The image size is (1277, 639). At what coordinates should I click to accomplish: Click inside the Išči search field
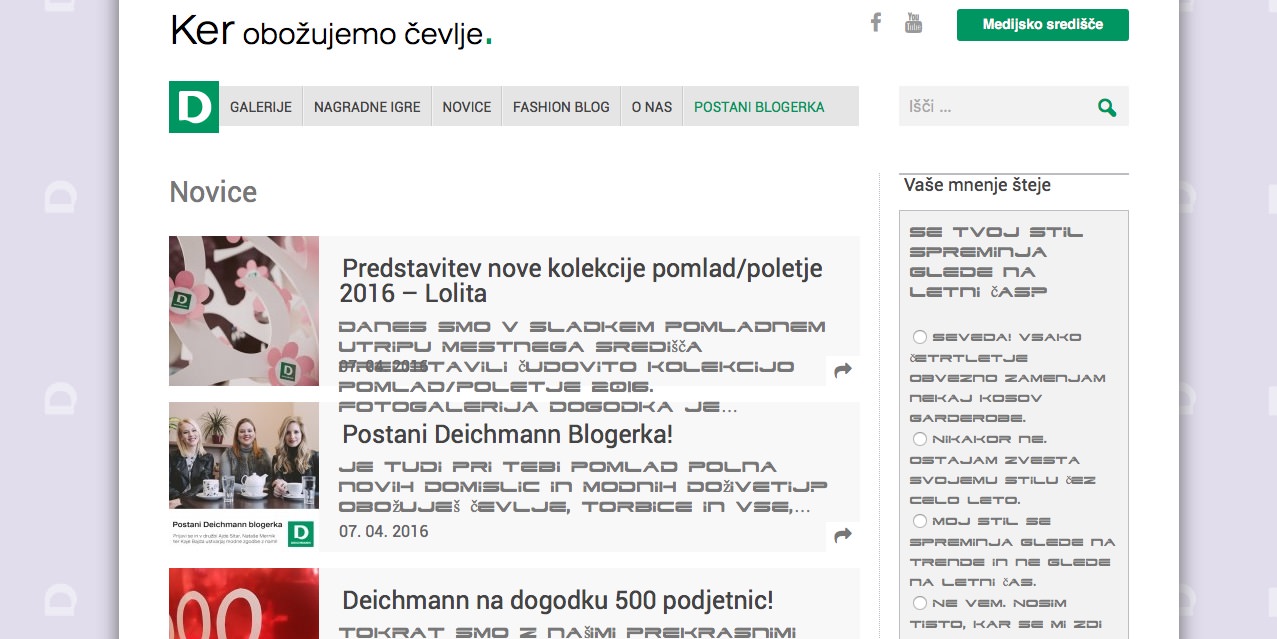coord(990,106)
